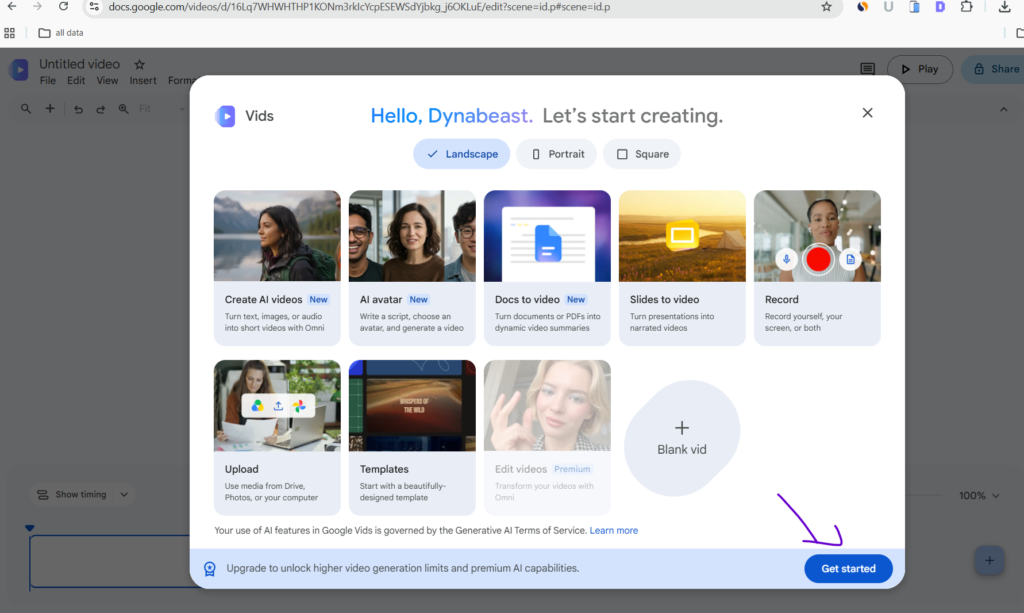Viewport: 1024px width, 613px height.
Task: Choose the Docs to video card
Action: pyautogui.click(x=547, y=268)
